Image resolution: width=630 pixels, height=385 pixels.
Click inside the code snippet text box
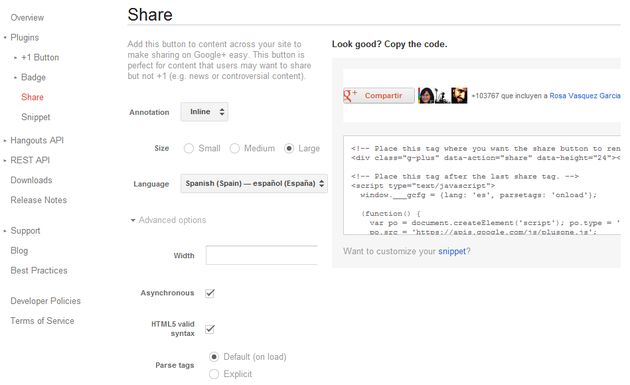coord(482,185)
